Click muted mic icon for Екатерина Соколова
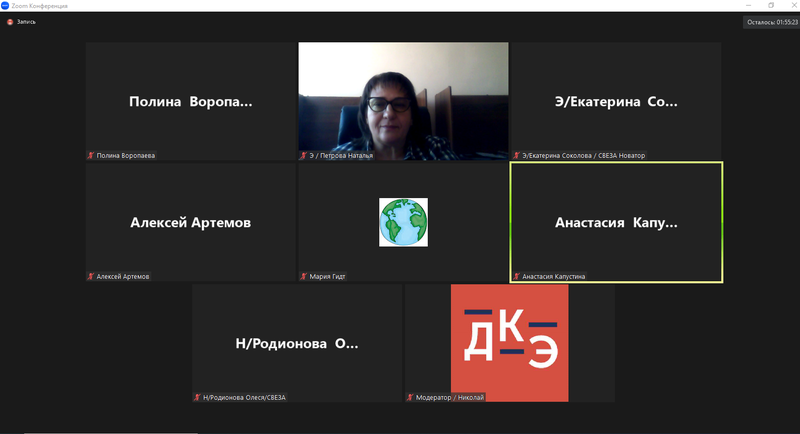The width and height of the screenshot is (800, 434). 516,156
